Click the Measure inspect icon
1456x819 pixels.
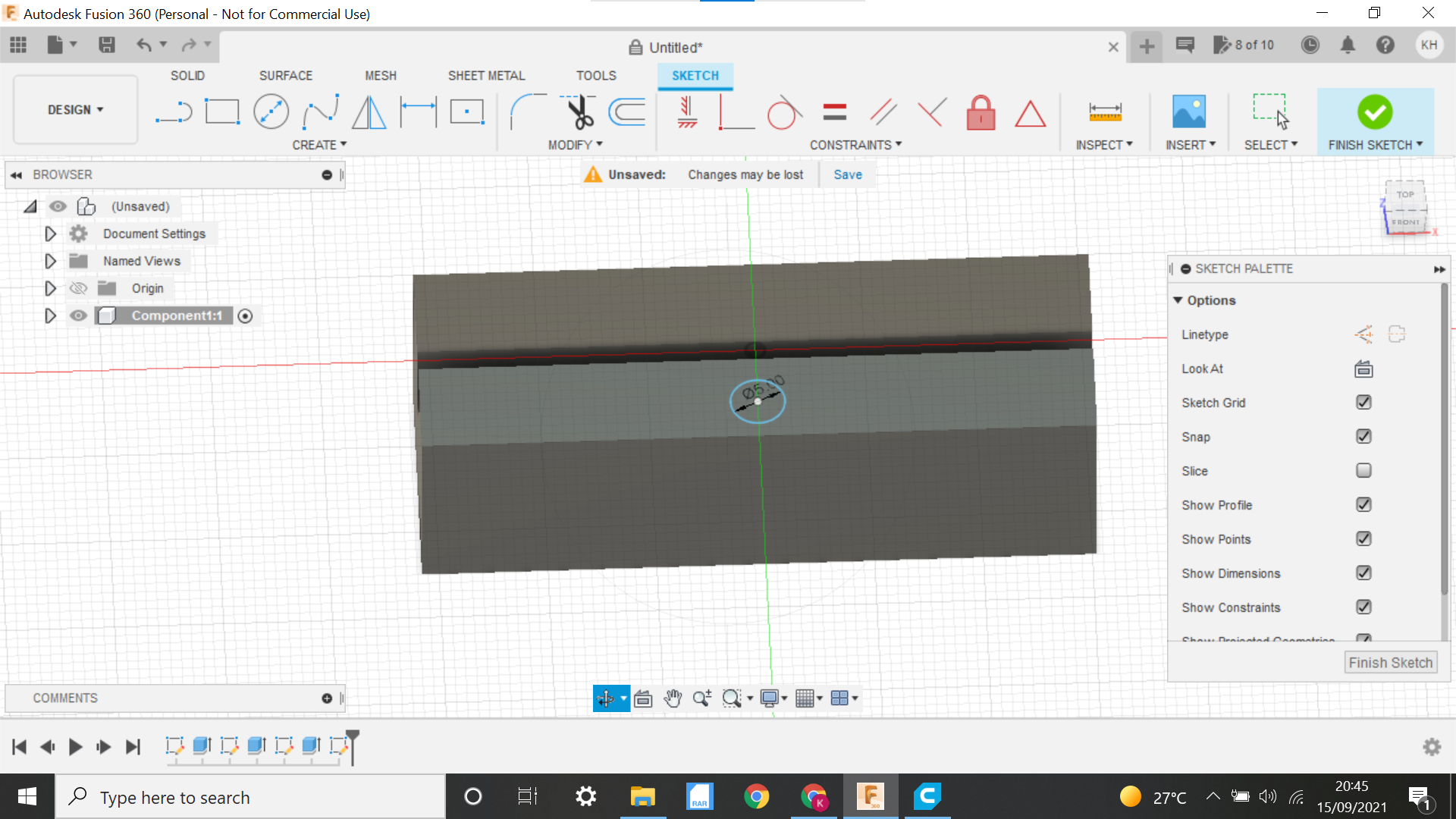point(1104,113)
